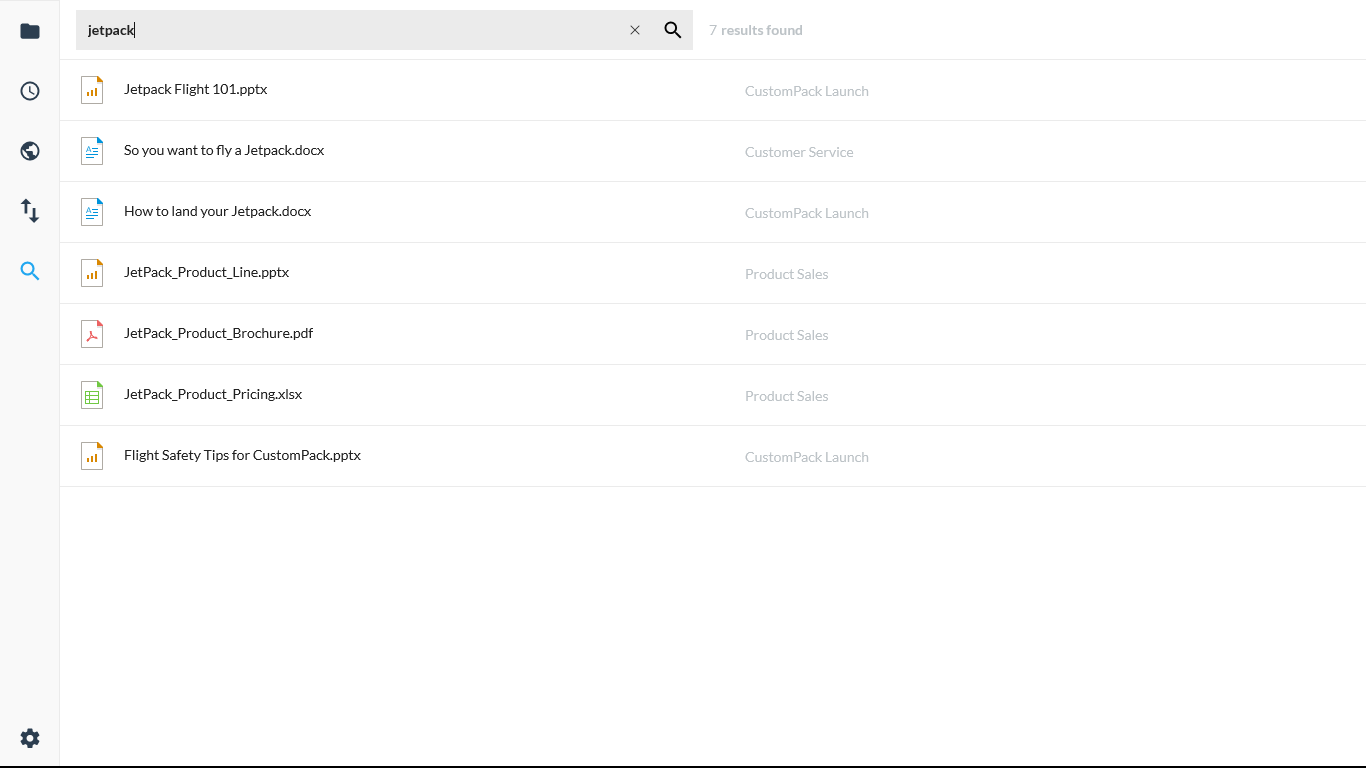Click the PDF icon for JetPack_Product_Brochure.pdf
This screenshot has height=768, width=1366.
91,333
